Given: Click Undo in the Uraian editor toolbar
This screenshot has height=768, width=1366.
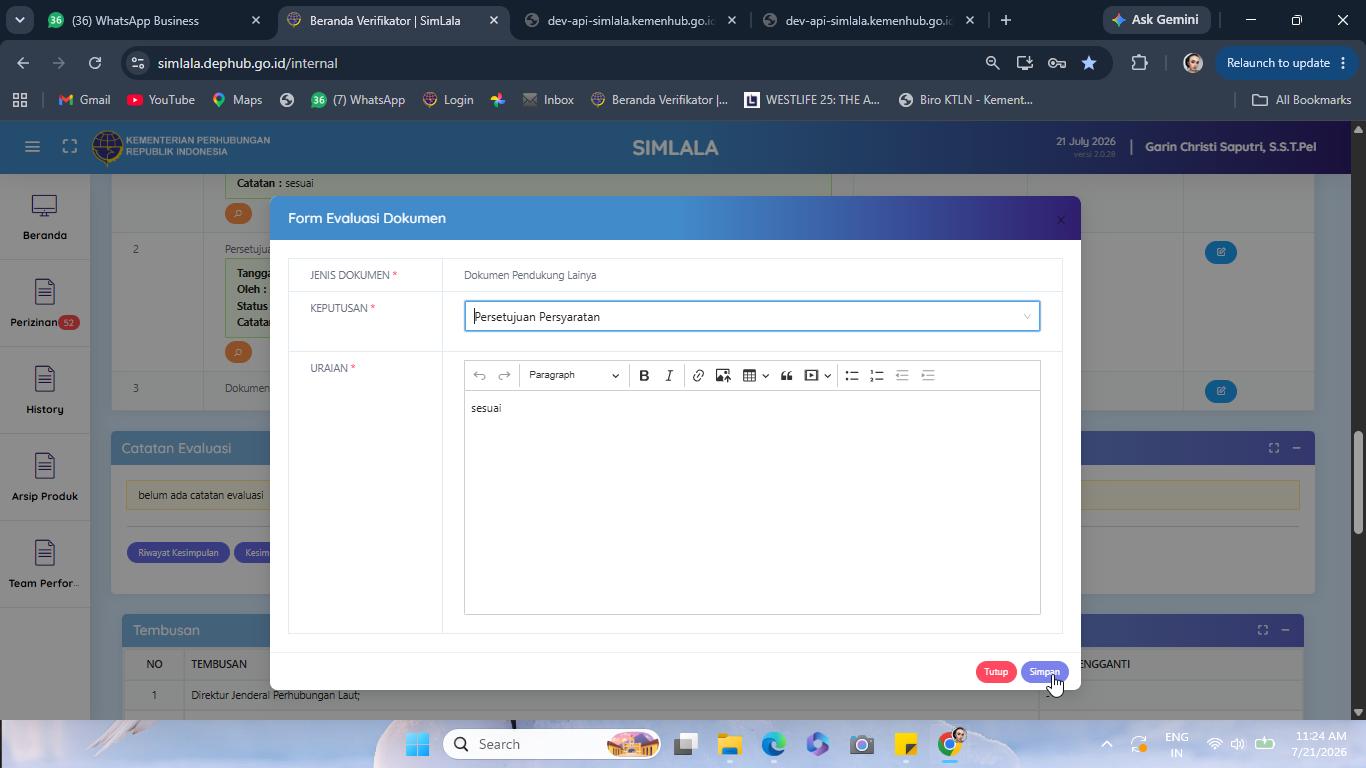Looking at the screenshot, I should point(479,375).
